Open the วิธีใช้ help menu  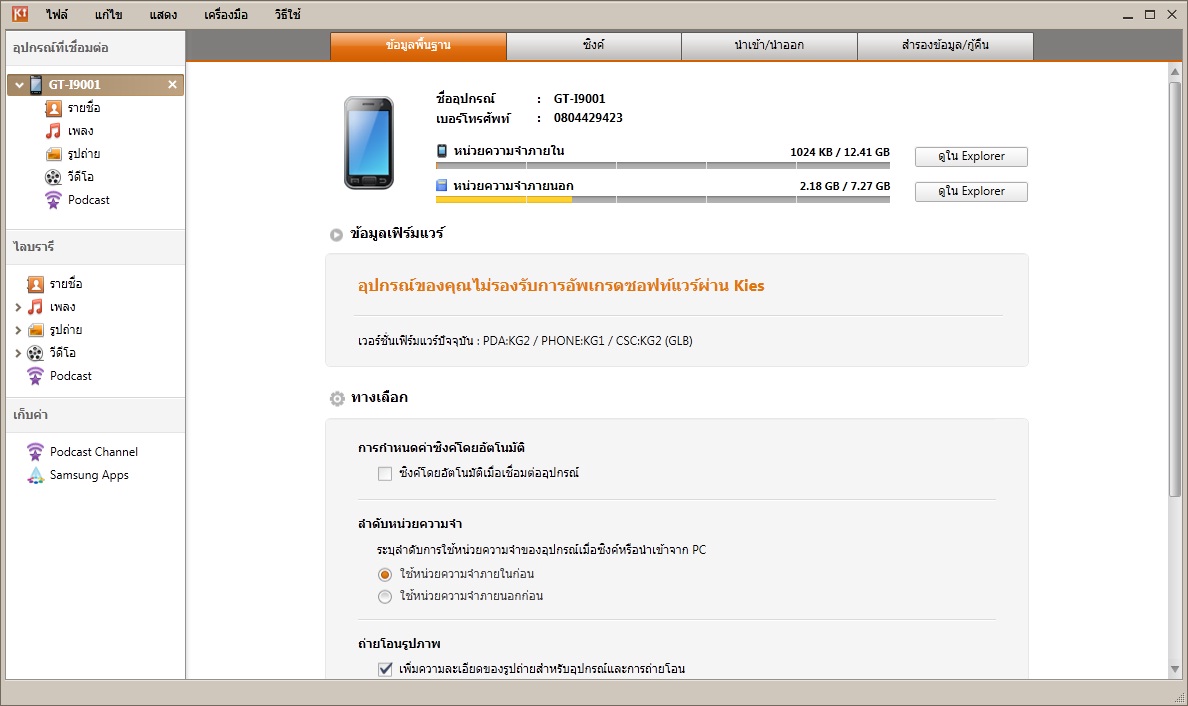click(287, 14)
